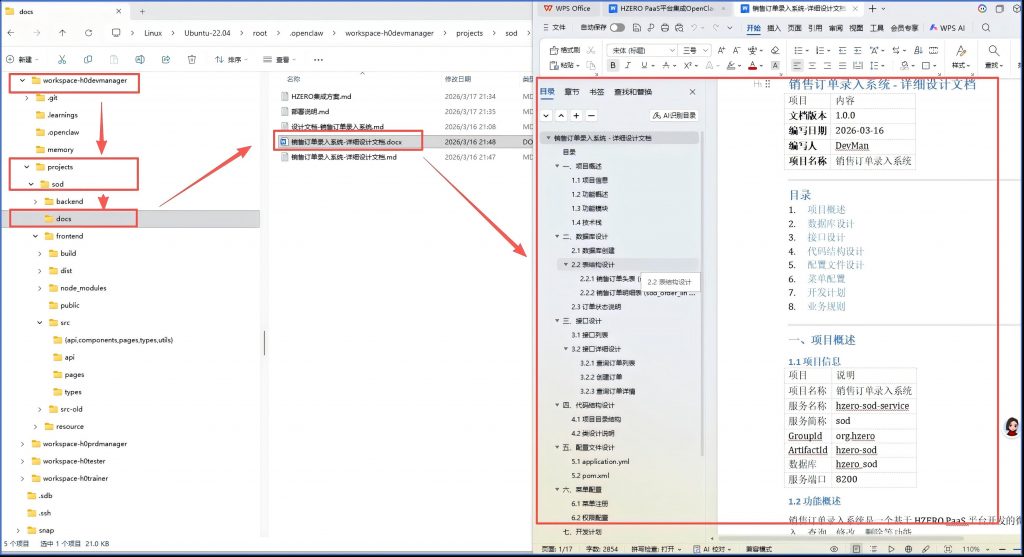Screen dimensions: 1024x557
Task: Select 销售订单录入系统-详细设计文档.docx file
Action: pyautogui.click(x=343, y=142)
